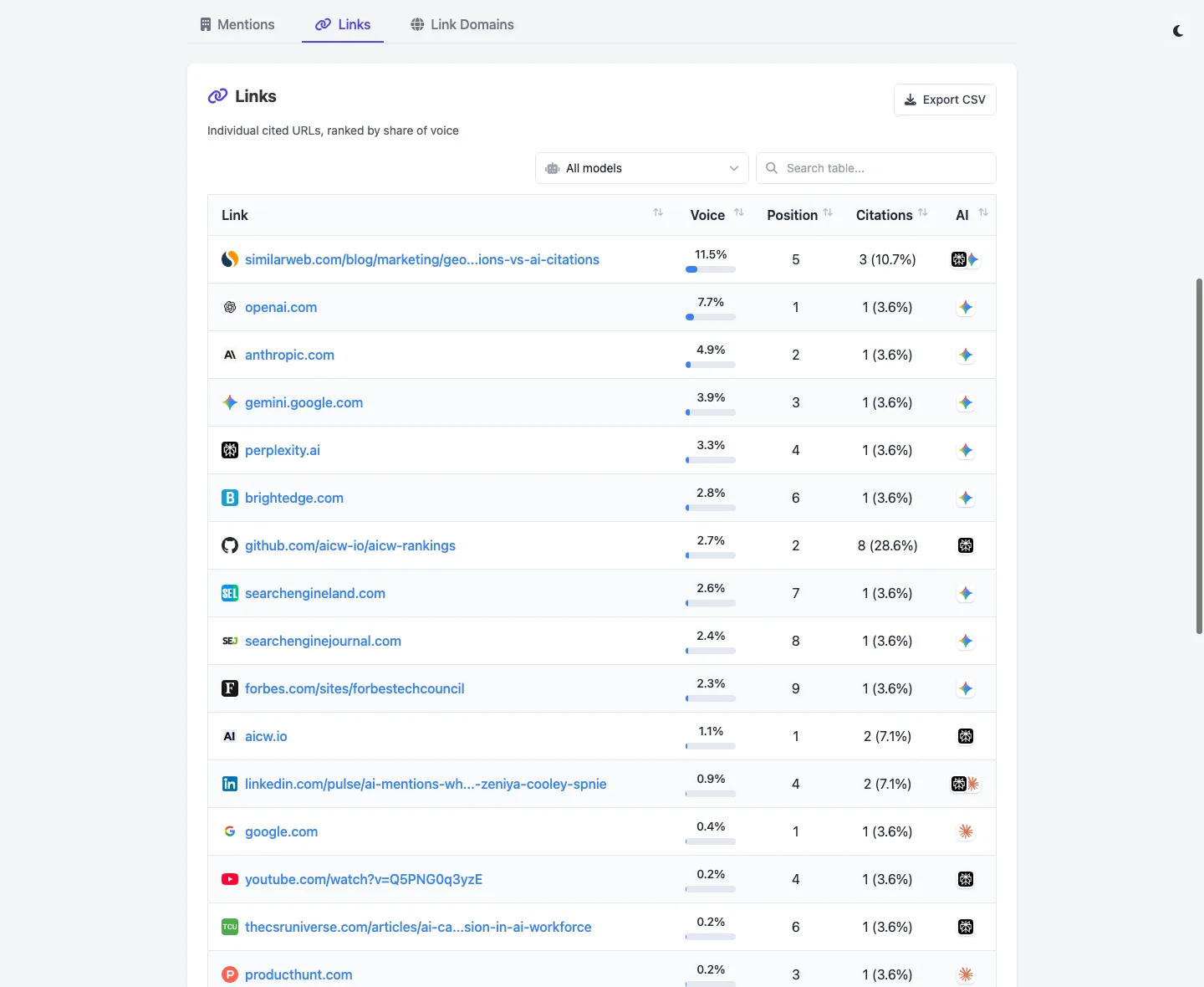
Task: Open the similarweb.com blog link
Action: coord(421,259)
